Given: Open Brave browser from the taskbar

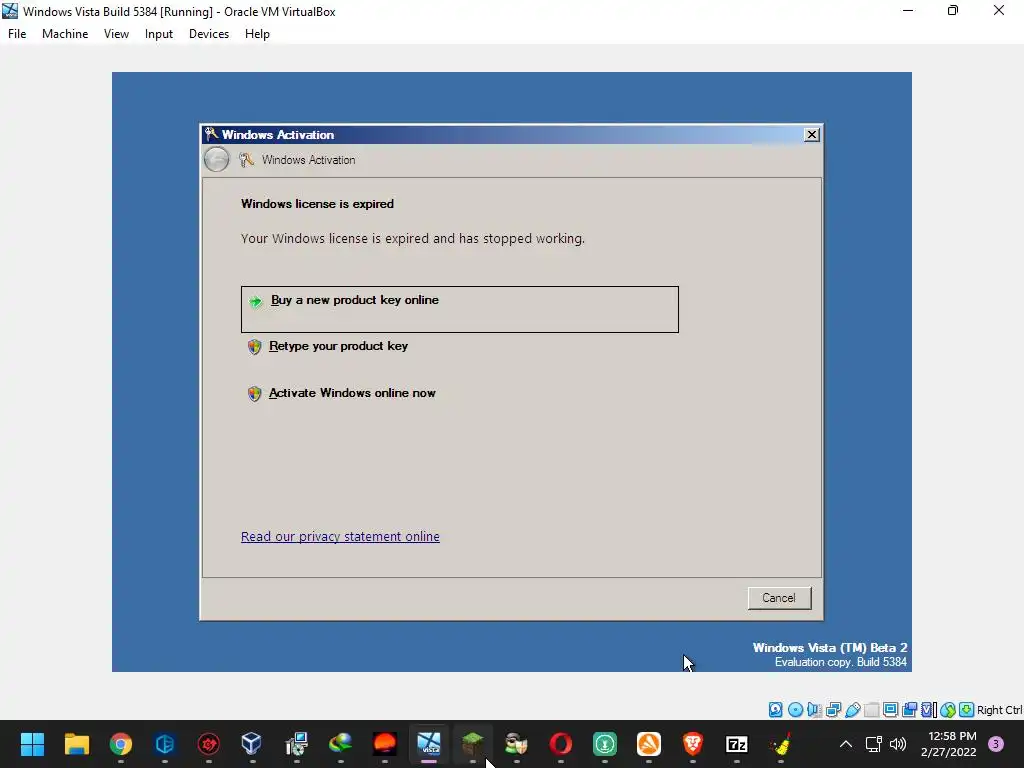Looking at the screenshot, I should [x=693, y=744].
